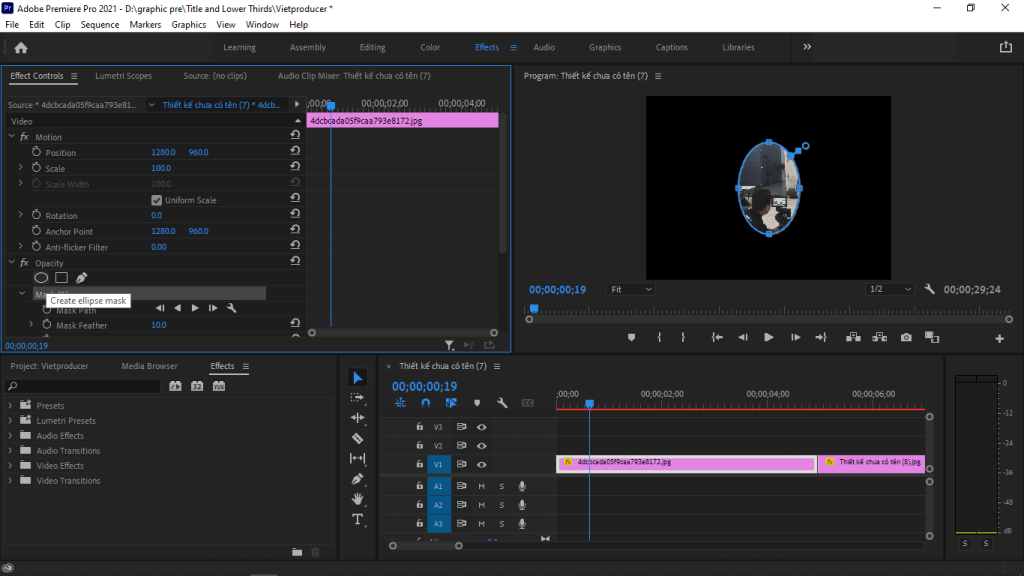Mute the A1 audio track
1024x576 pixels.
pos(482,486)
